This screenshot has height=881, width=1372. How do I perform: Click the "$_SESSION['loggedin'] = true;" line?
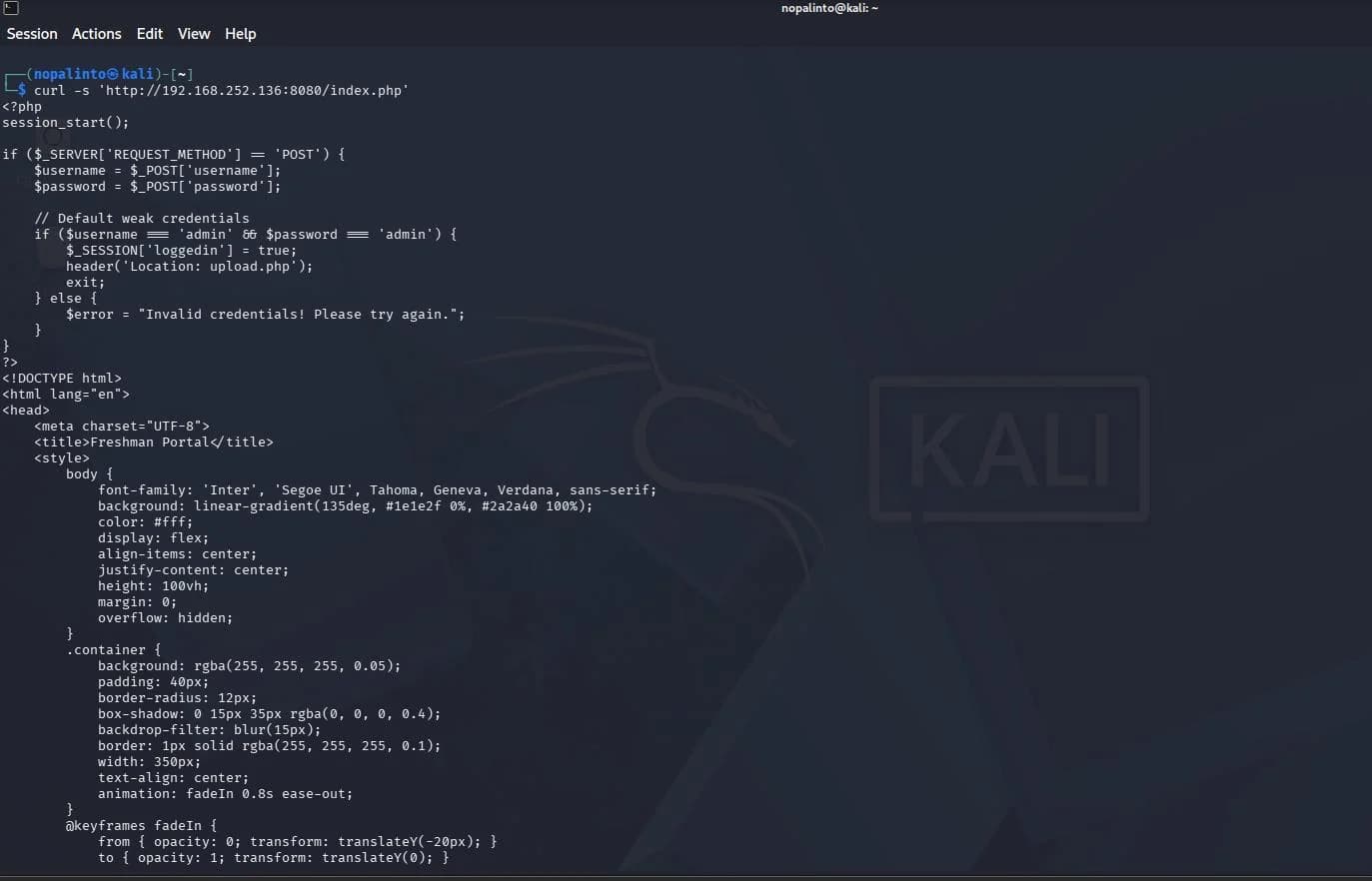(x=182, y=250)
